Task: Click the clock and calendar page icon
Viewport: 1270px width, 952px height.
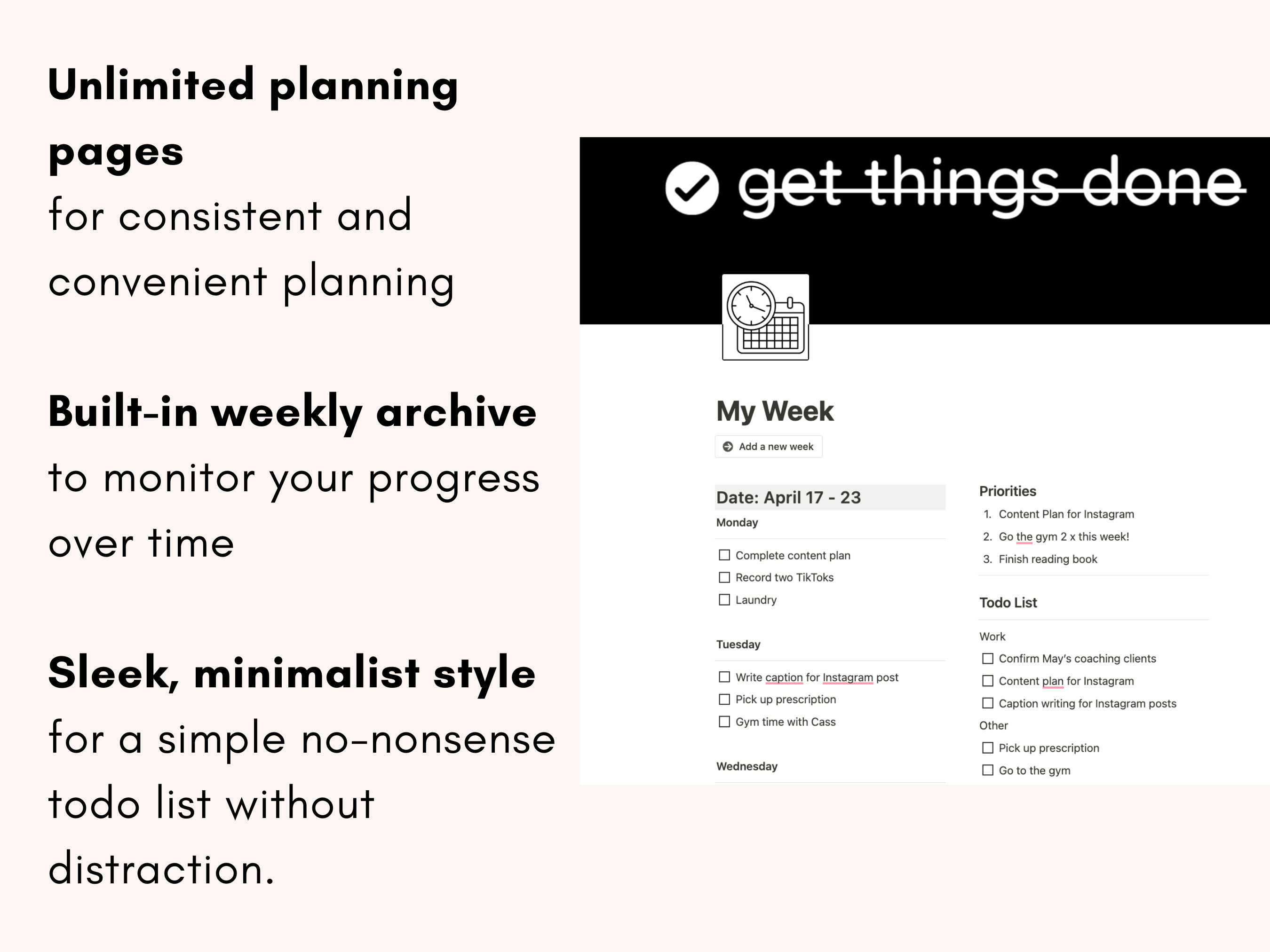Action: (x=765, y=317)
